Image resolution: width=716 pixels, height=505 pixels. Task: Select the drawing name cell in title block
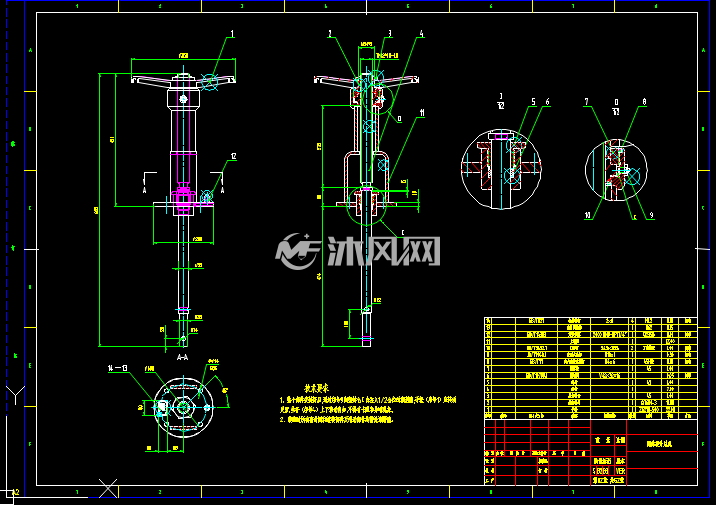pos(662,443)
